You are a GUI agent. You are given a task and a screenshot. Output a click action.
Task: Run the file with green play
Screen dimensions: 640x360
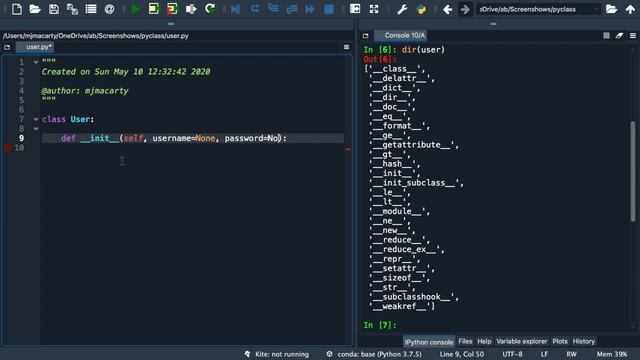pyautogui.click(x=135, y=9)
